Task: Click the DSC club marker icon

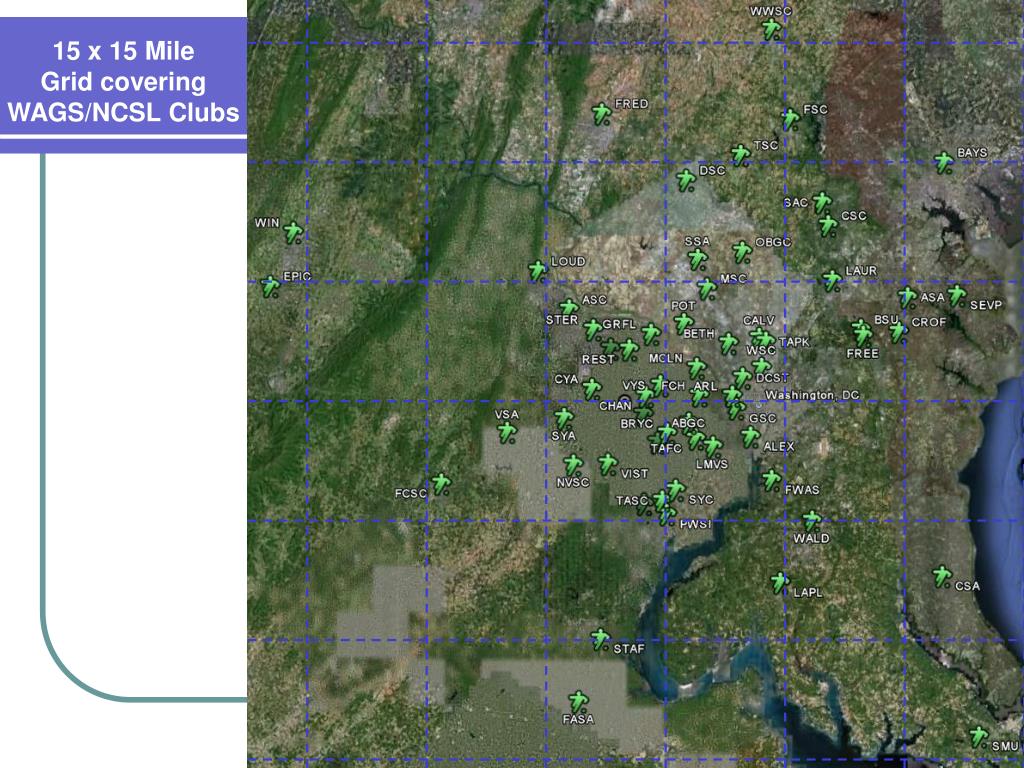Action: (685, 180)
